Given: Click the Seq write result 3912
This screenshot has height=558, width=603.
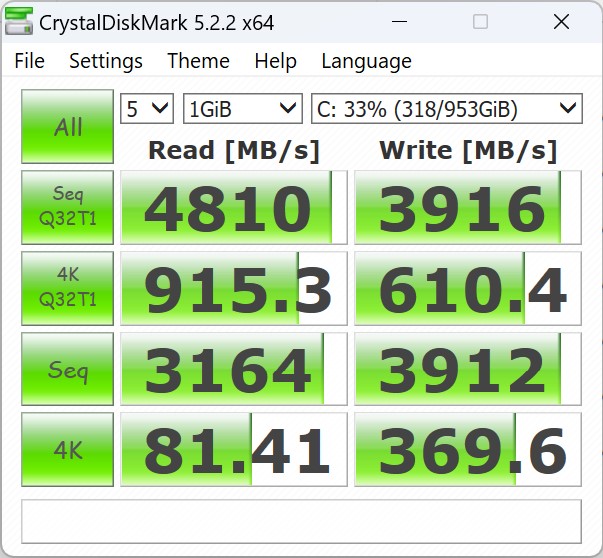Looking at the screenshot, I should pos(468,369).
